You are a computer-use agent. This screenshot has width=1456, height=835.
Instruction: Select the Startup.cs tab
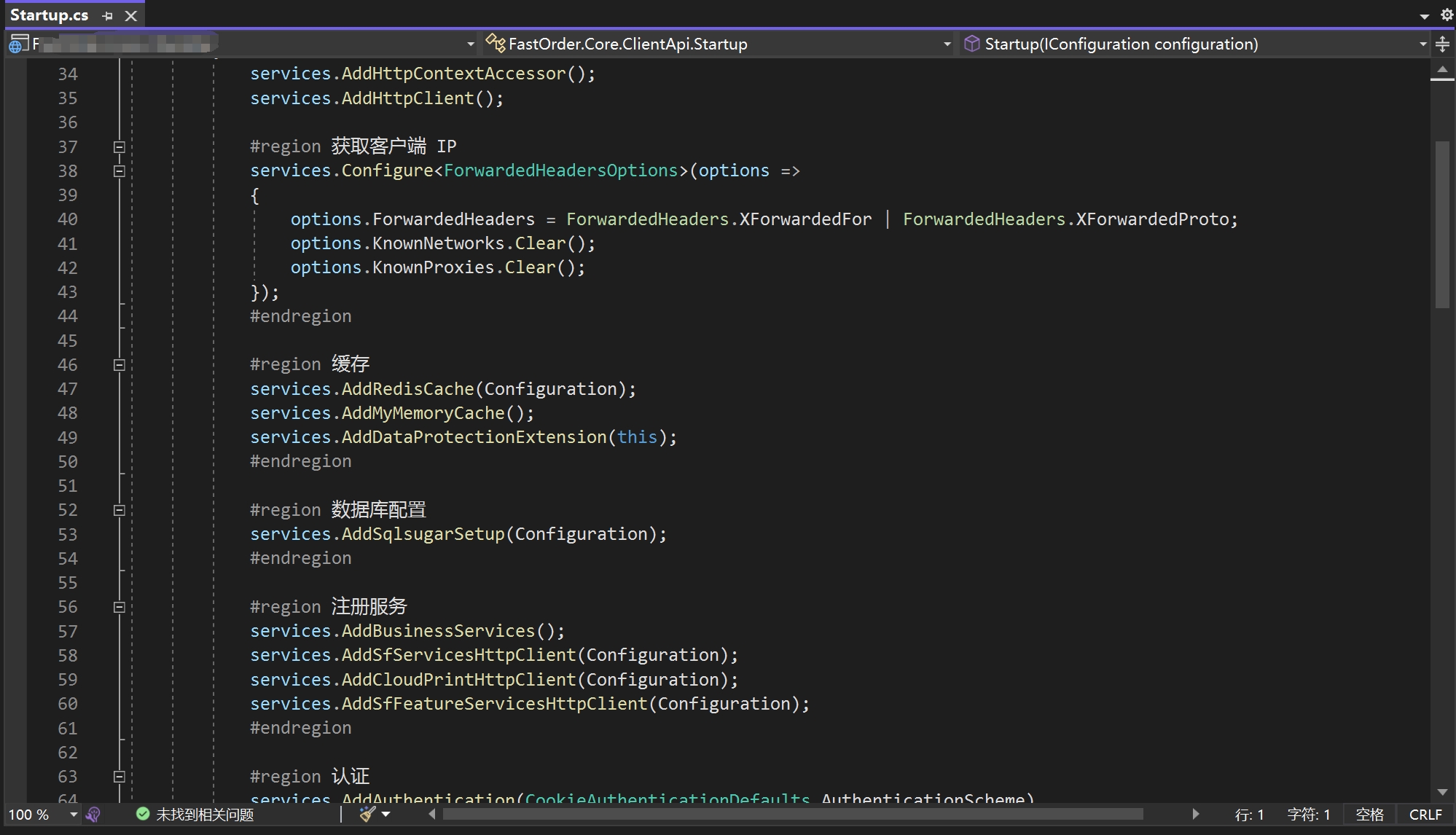pos(49,15)
